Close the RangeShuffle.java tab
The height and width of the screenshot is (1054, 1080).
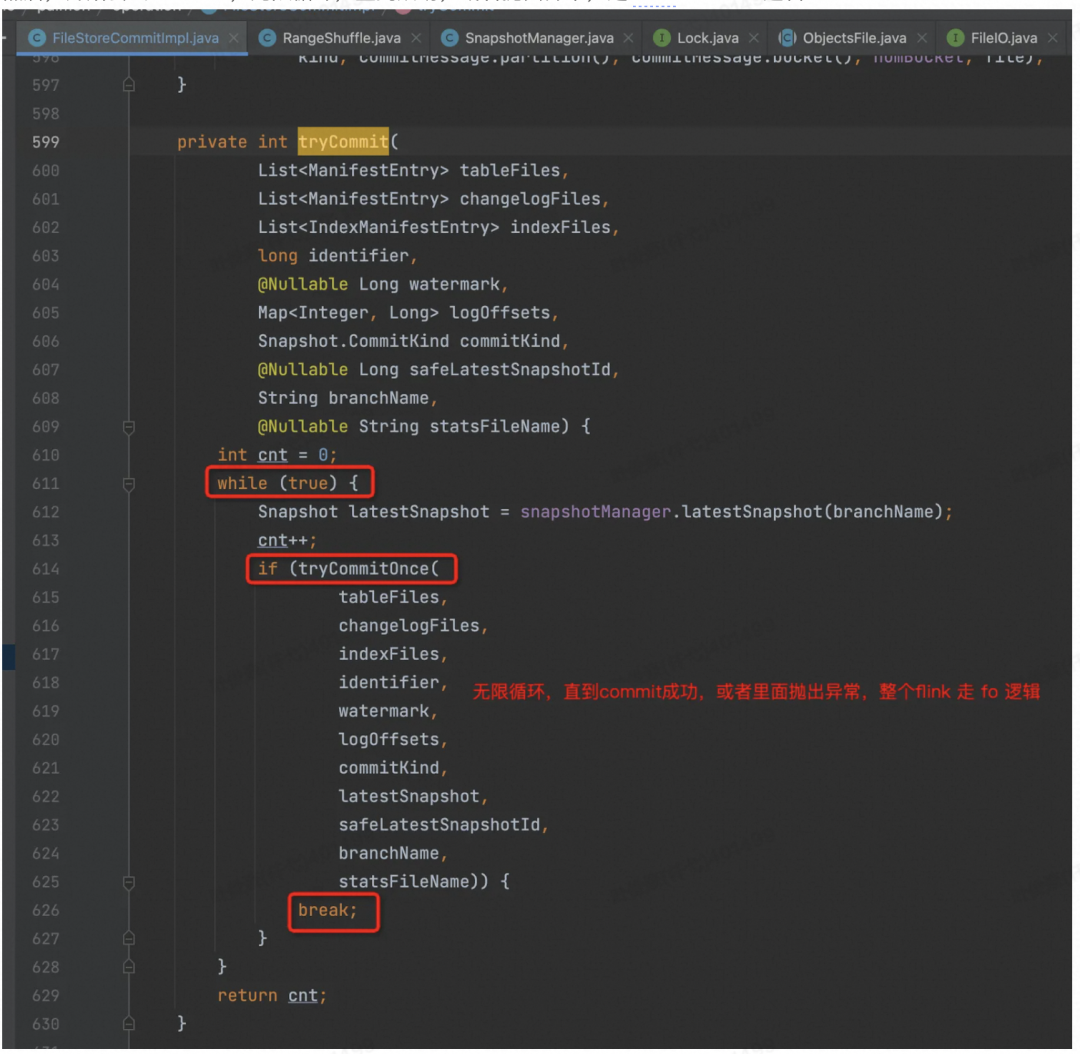pyautogui.click(x=416, y=38)
